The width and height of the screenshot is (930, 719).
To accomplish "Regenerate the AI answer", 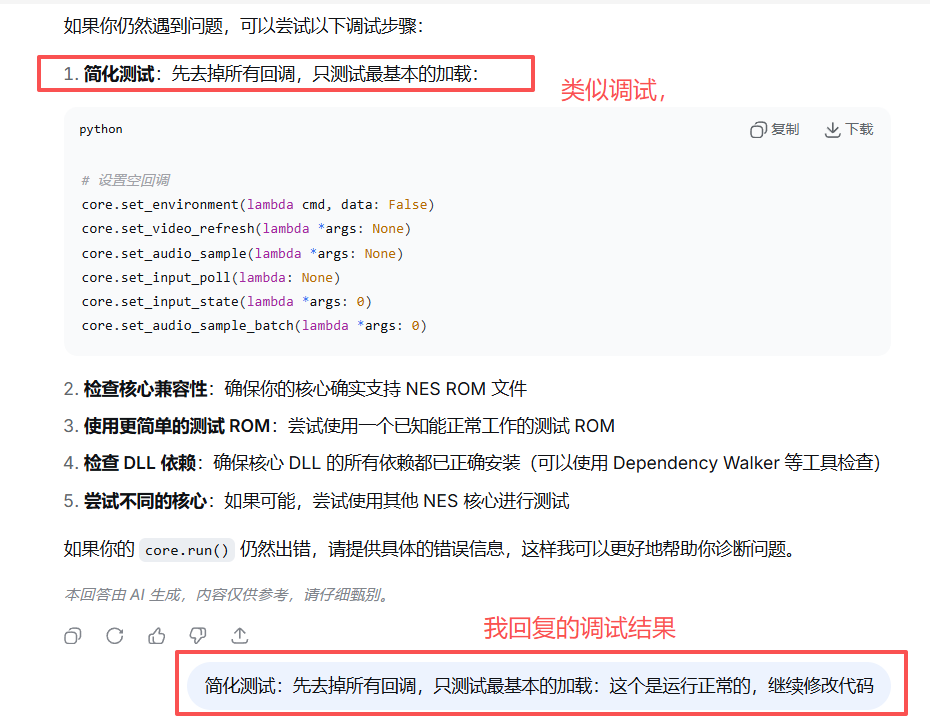I will pyautogui.click(x=115, y=636).
